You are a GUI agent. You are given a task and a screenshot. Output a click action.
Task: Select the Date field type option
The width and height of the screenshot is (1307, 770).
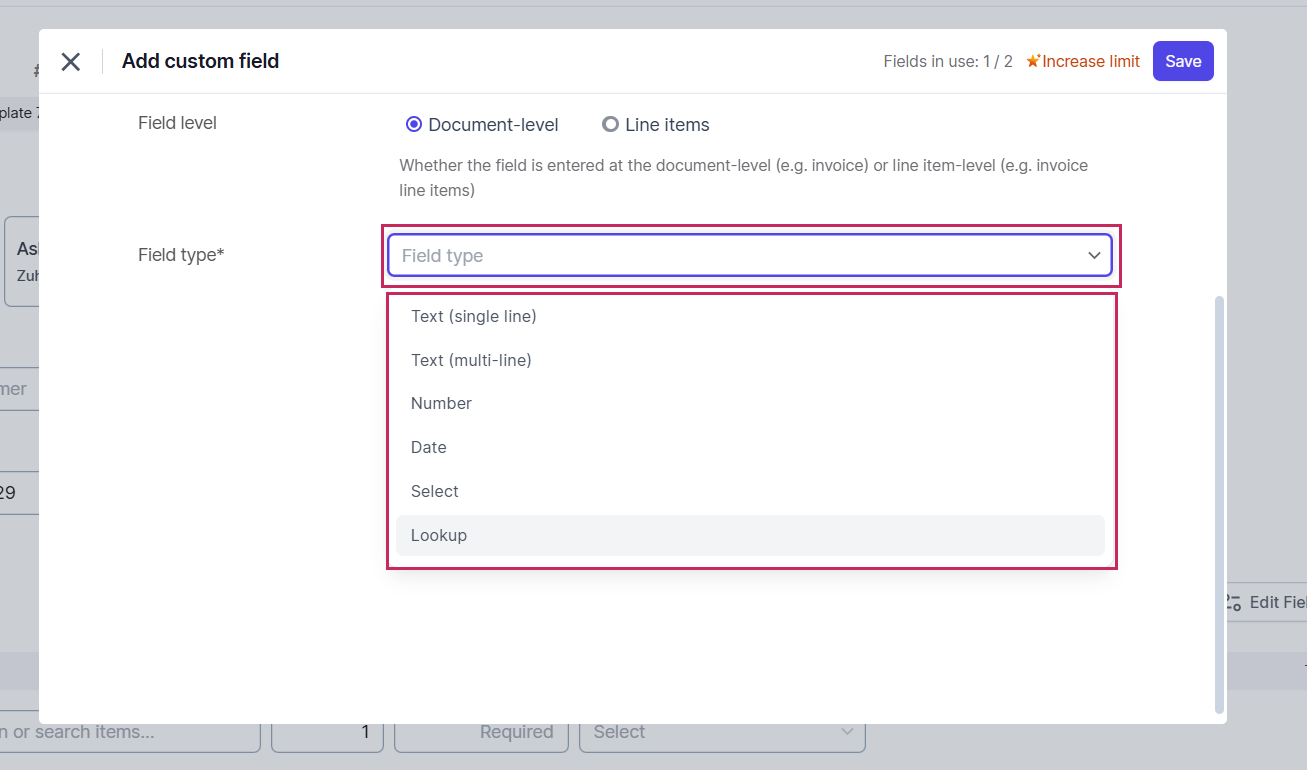click(x=429, y=448)
